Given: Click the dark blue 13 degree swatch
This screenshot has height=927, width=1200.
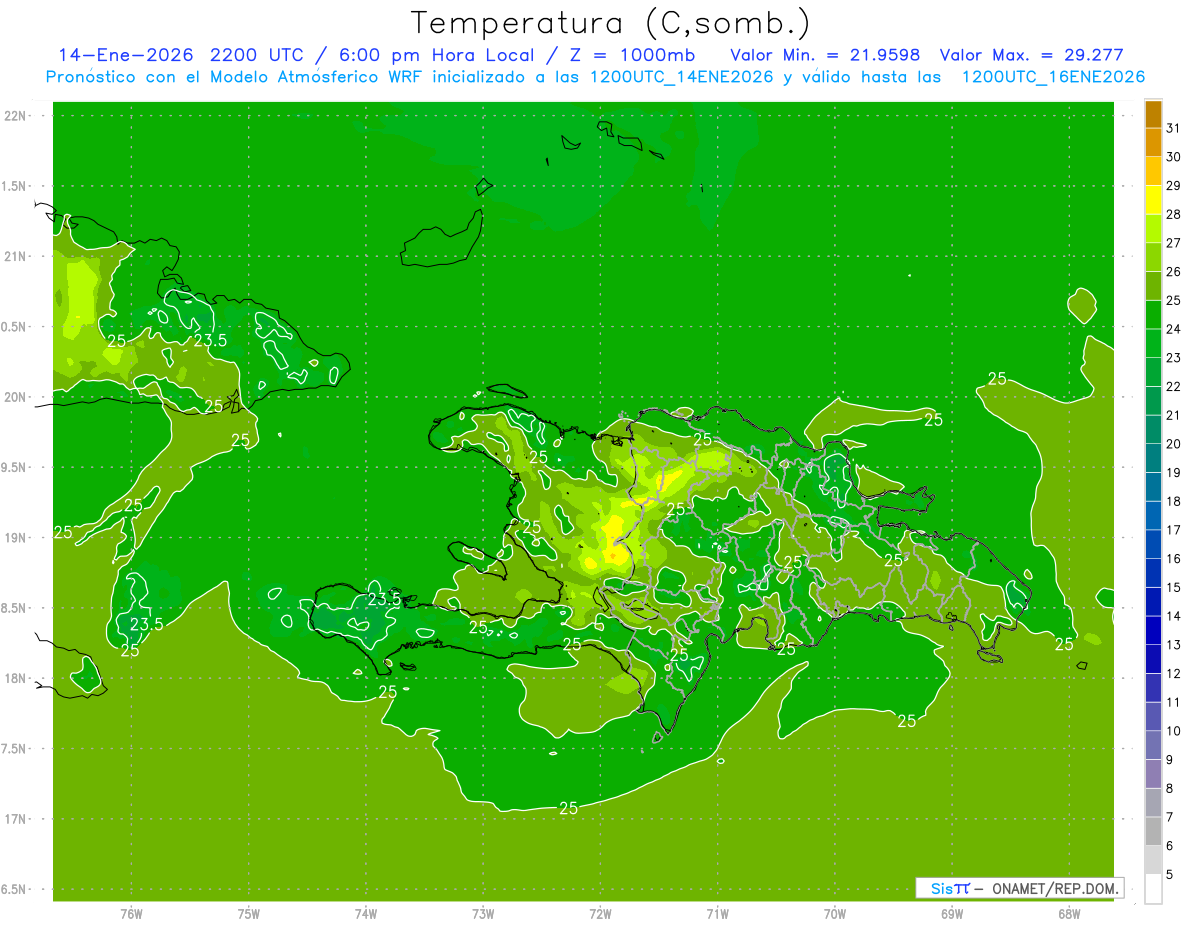Looking at the screenshot, I should coord(1153,630).
